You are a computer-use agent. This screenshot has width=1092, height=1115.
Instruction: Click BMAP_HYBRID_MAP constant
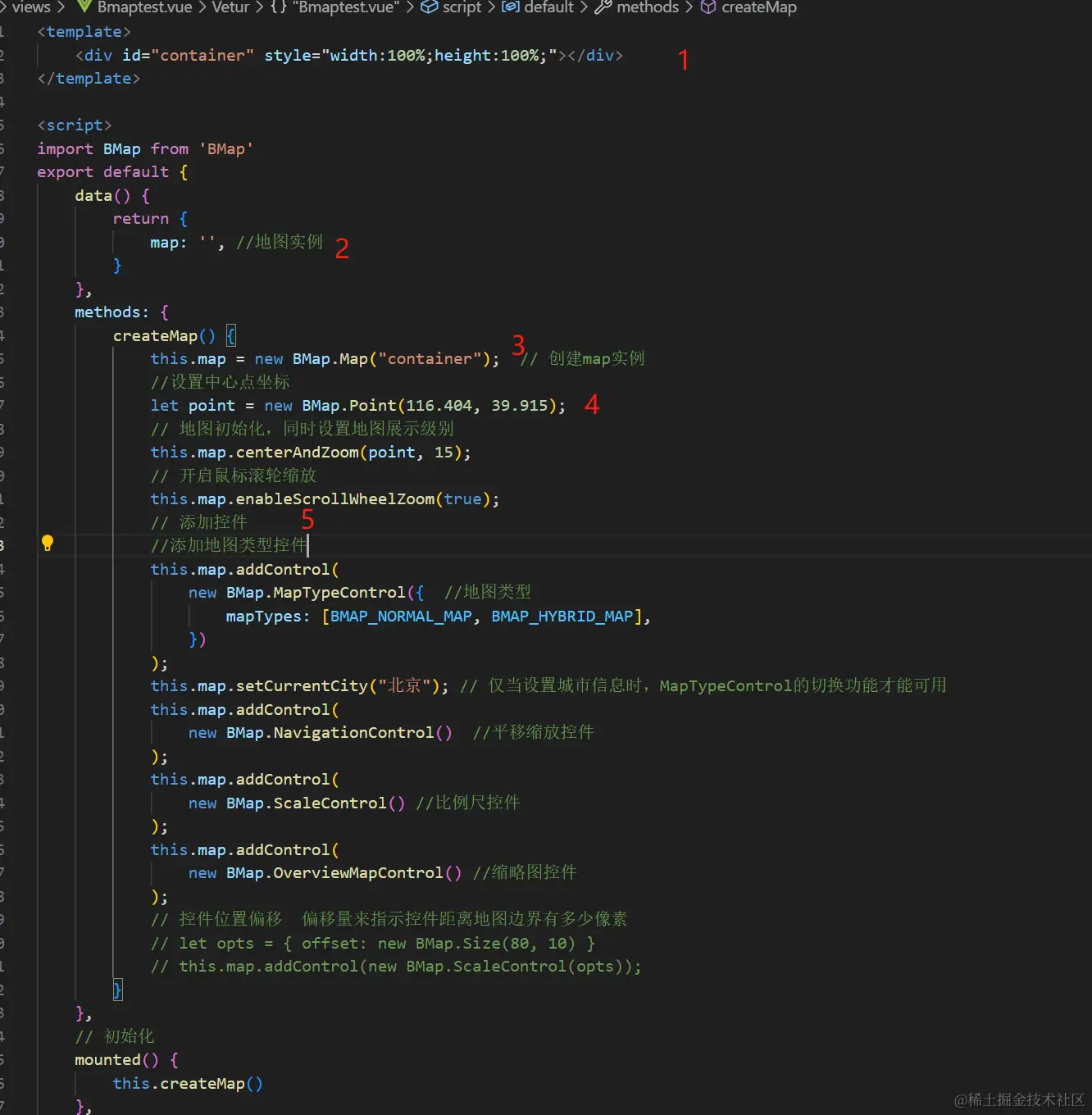[x=562, y=617]
